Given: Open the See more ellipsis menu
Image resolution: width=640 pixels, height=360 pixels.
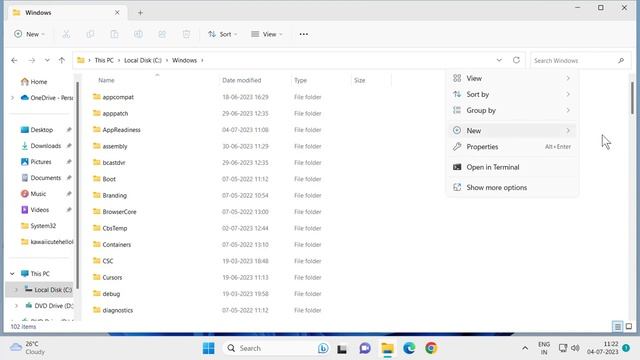Looking at the screenshot, I should [304, 34].
